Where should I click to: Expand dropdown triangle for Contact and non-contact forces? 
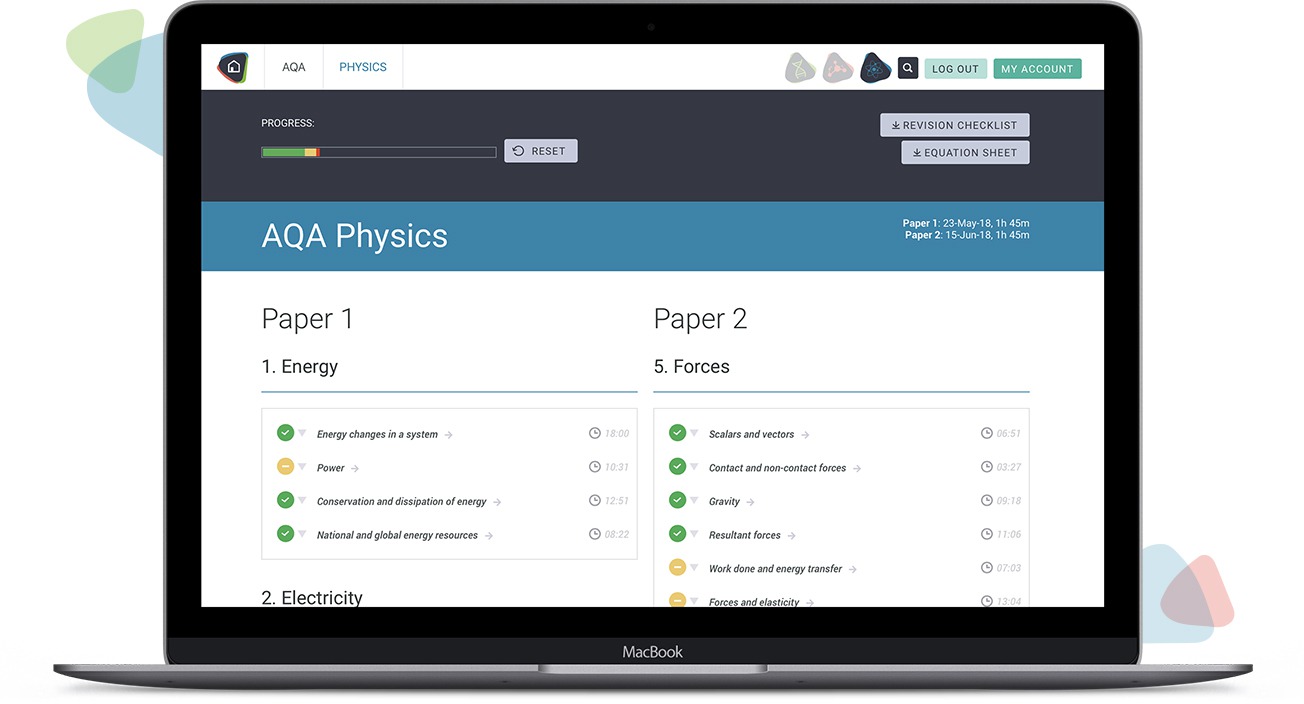tap(694, 466)
